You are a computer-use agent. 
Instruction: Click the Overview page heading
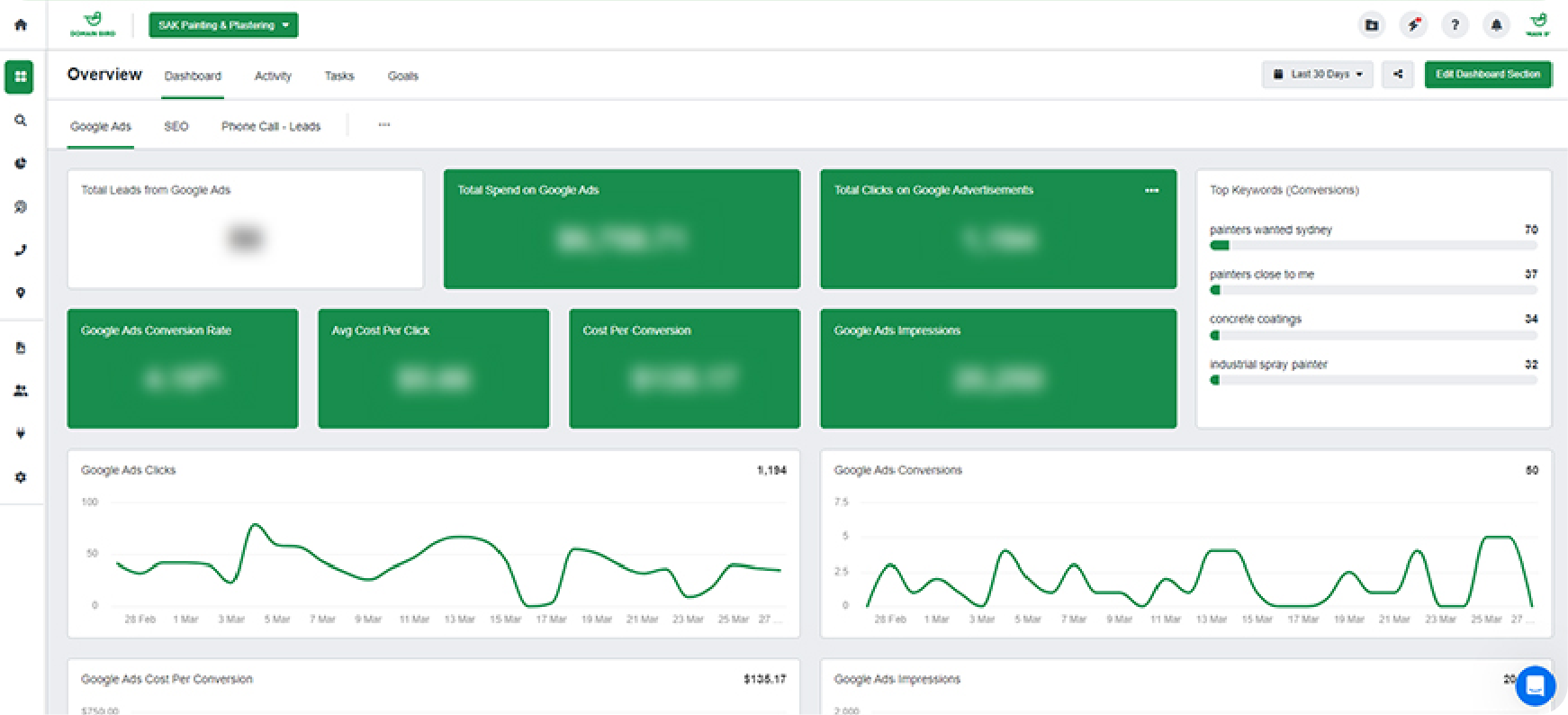click(104, 75)
